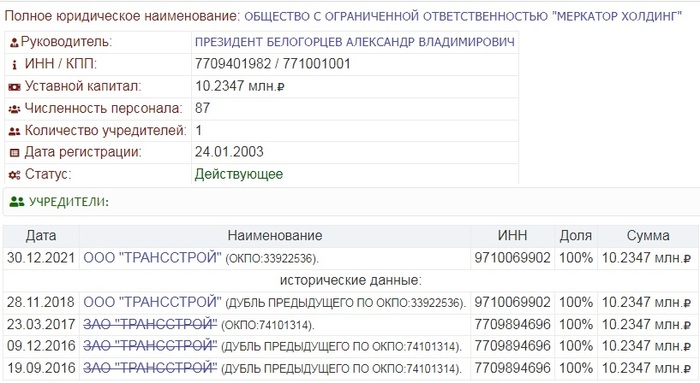Screen dimensions: 700x383
Task: Click the (ОКПО:74101314) note in 23.03.2017 row
Action: pos(268,325)
